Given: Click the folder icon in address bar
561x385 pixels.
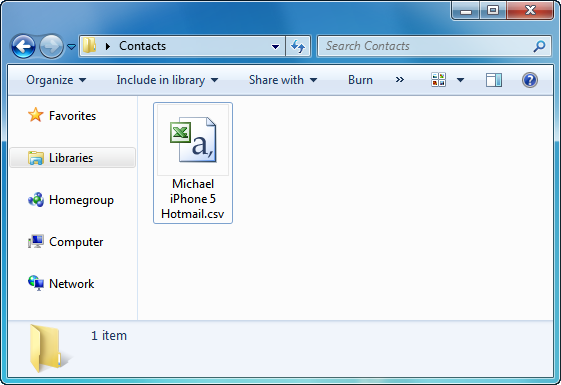Looking at the screenshot, I should coord(89,45).
